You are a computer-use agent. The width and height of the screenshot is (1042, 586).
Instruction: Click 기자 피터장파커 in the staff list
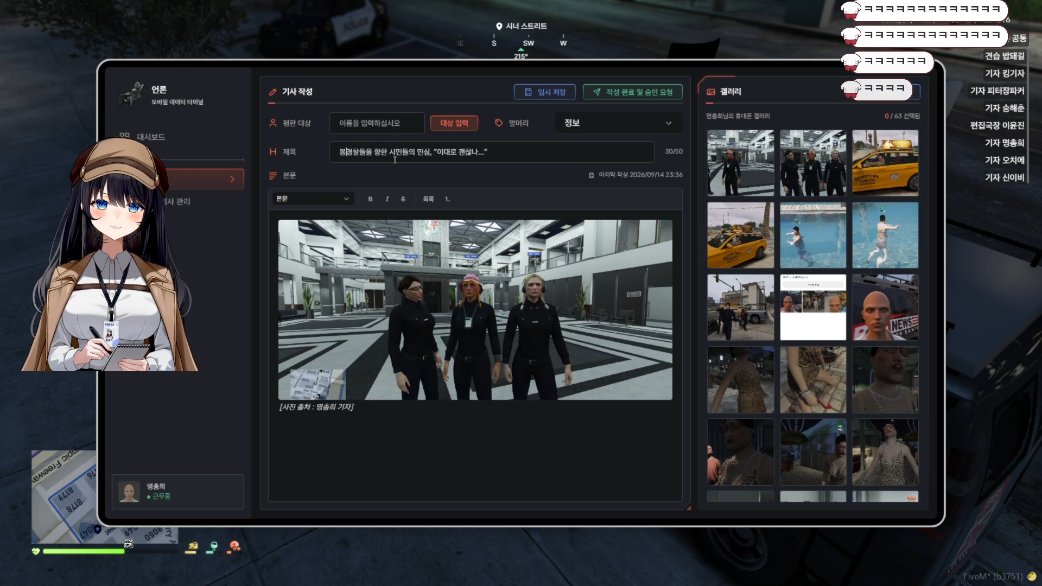point(997,90)
